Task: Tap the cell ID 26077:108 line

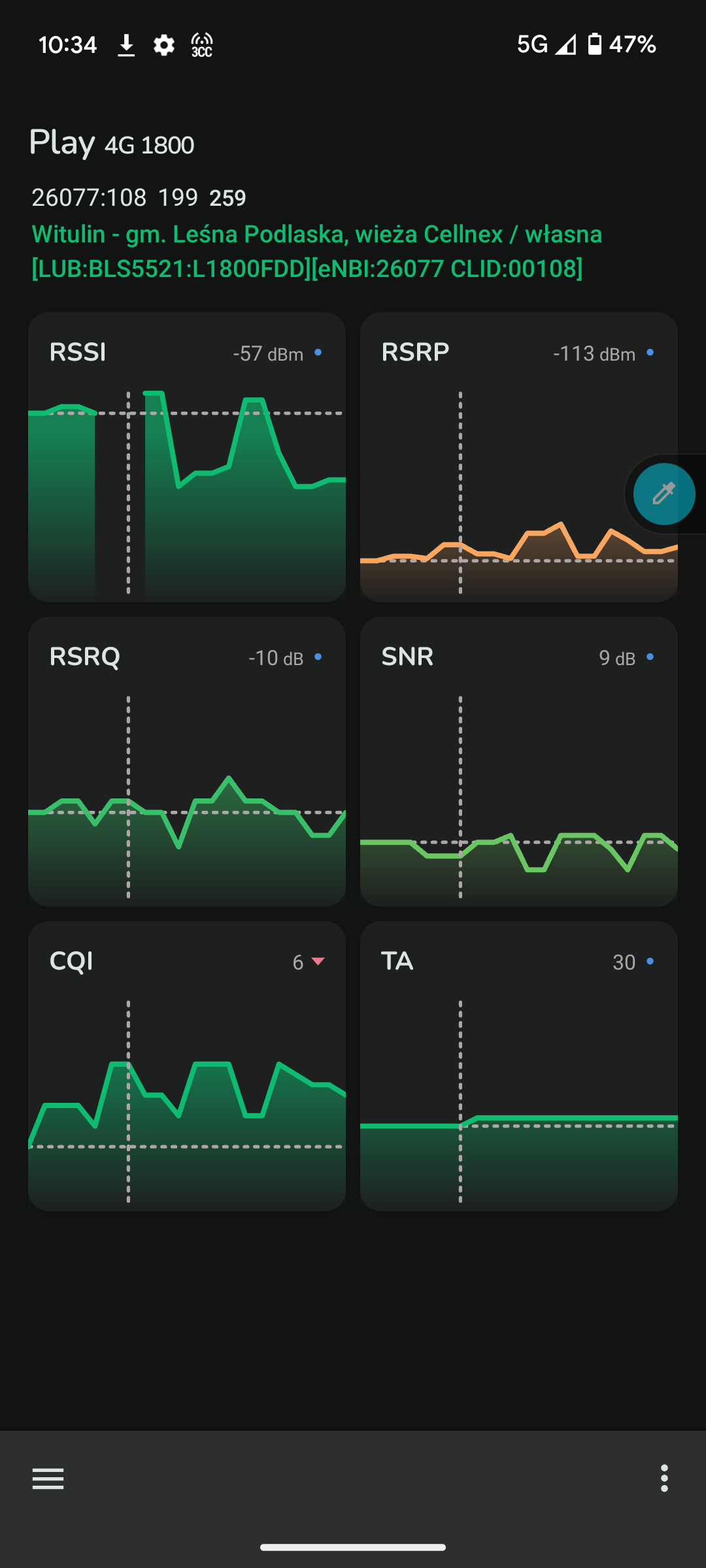Action: pyautogui.click(x=139, y=197)
